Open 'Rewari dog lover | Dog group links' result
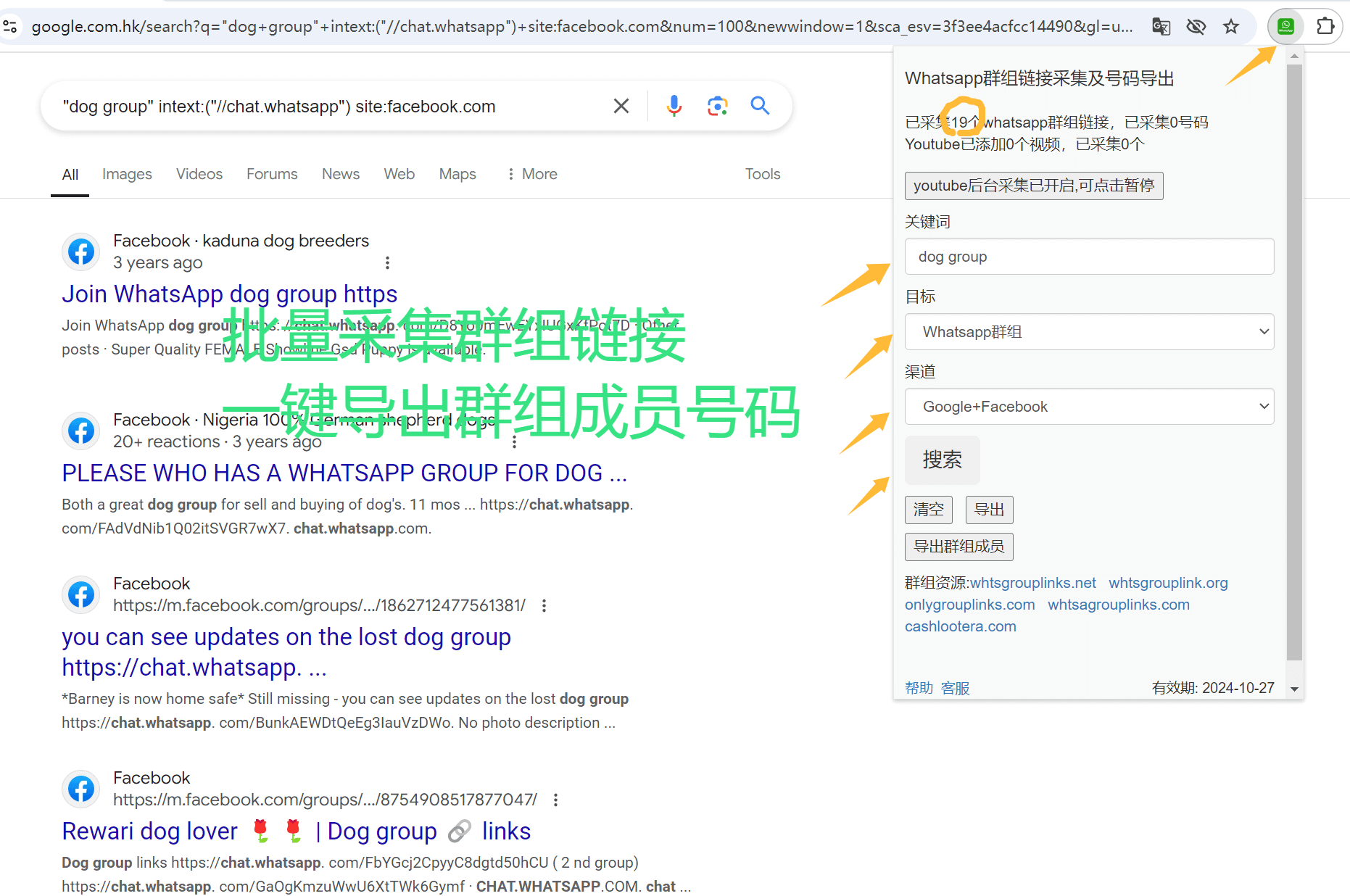This screenshot has width=1350, height=896. 296,831
